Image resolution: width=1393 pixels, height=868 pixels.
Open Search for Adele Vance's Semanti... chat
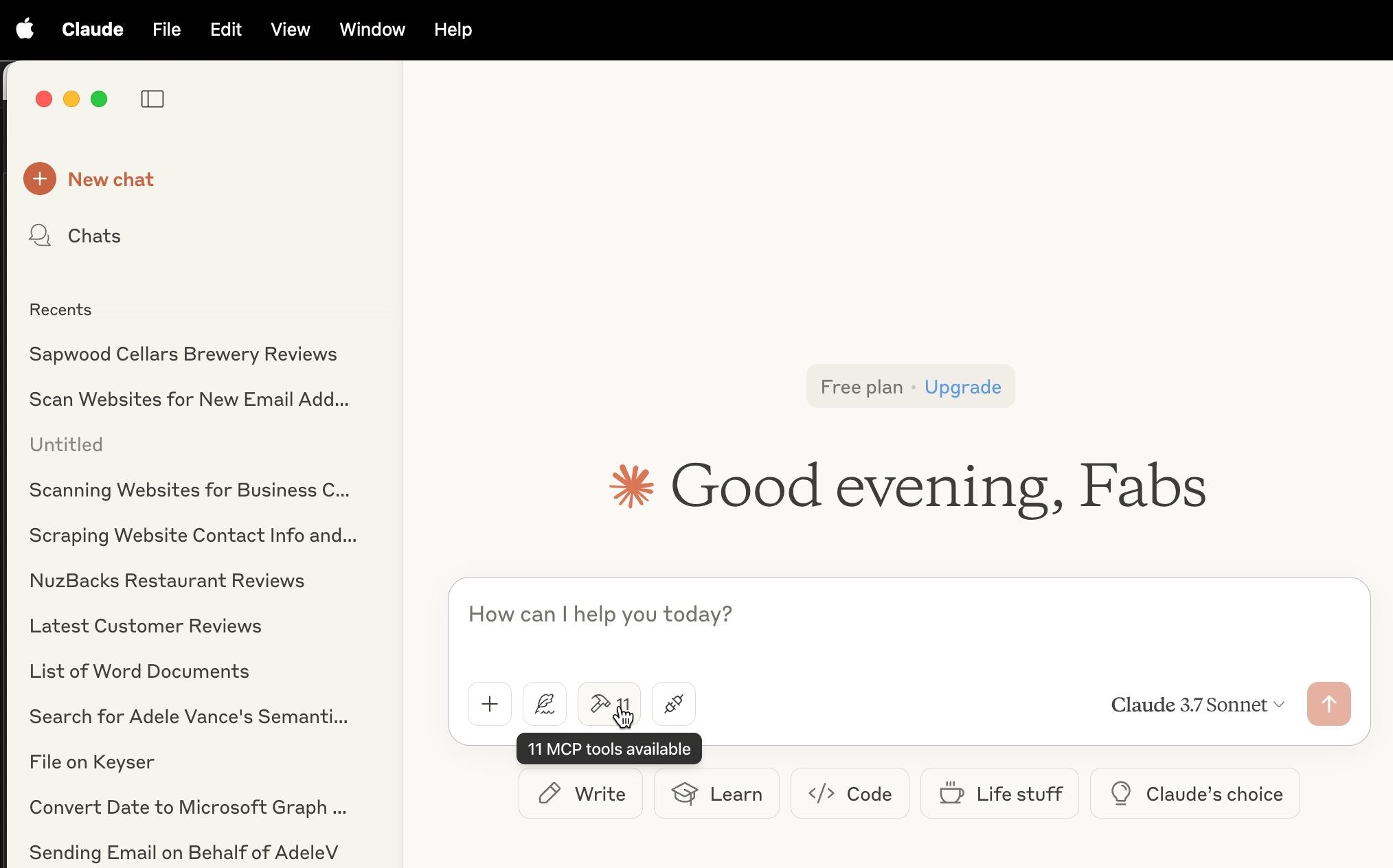(x=189, y=716)
